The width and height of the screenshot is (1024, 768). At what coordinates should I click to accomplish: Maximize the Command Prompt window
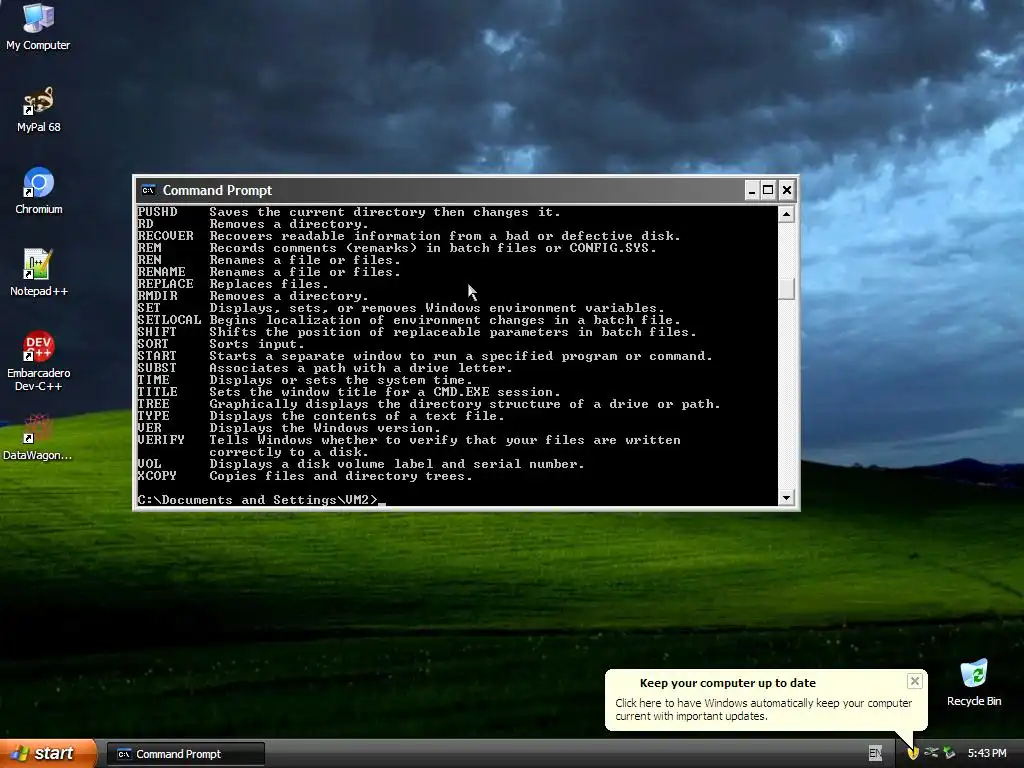(x=769, y=190)
